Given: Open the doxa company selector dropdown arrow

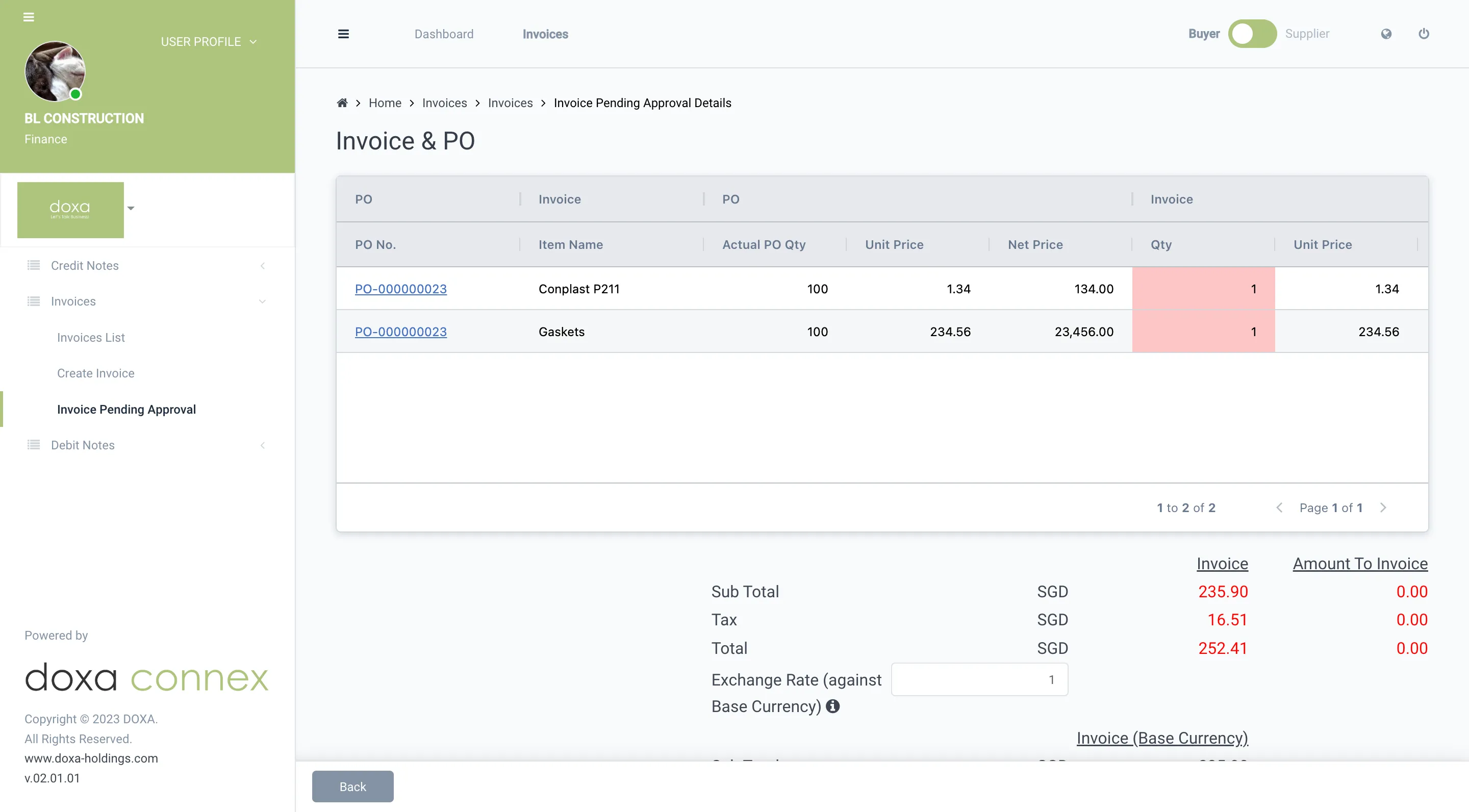Looking at the screenshot, I should [131, 209].
